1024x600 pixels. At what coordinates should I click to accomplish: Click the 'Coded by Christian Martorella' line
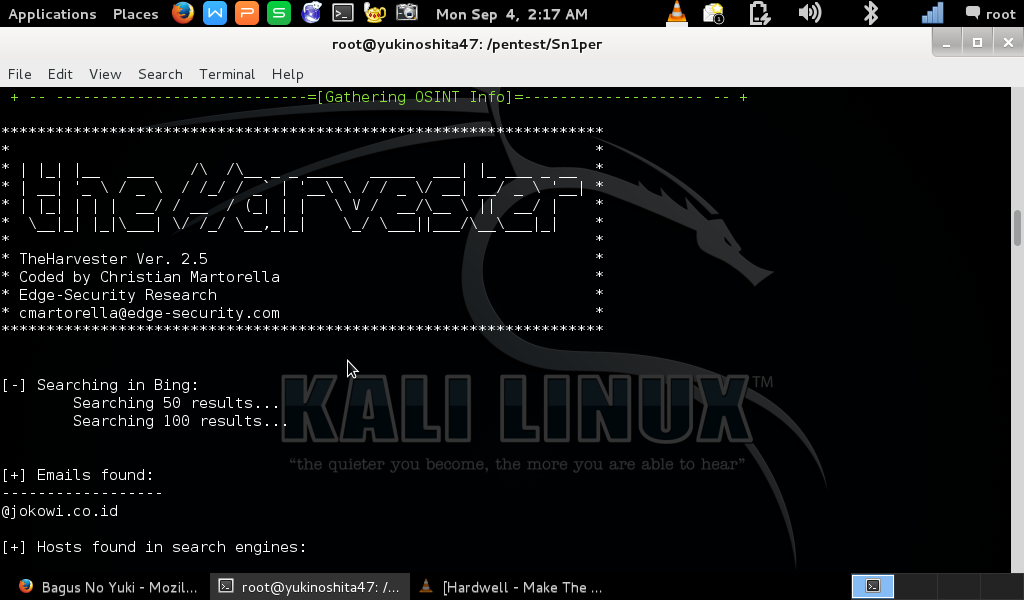pos(149,277)
